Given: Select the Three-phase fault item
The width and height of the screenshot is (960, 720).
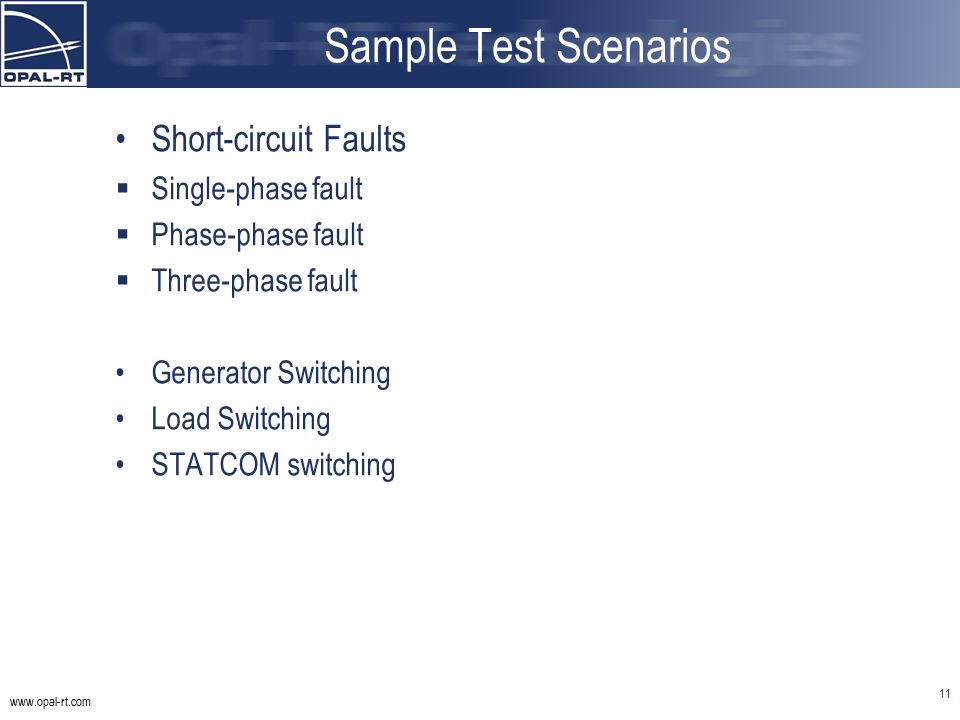Looking at the screenshot, I should click(x=254, y=282).
